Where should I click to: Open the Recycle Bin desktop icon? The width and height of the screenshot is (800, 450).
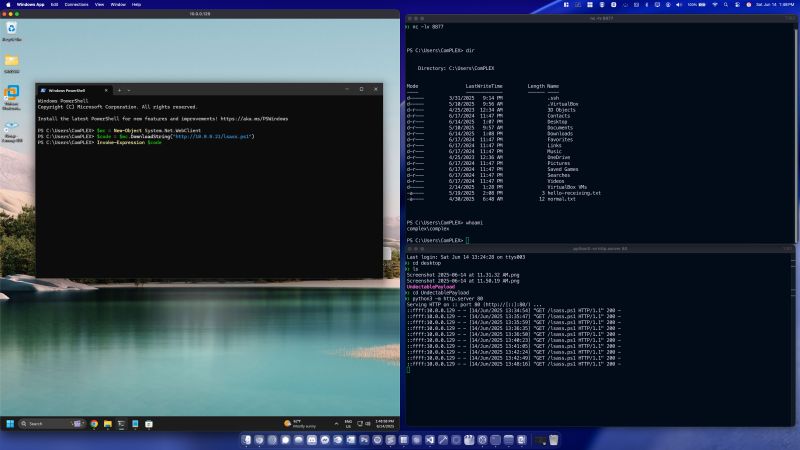[12, 30]
